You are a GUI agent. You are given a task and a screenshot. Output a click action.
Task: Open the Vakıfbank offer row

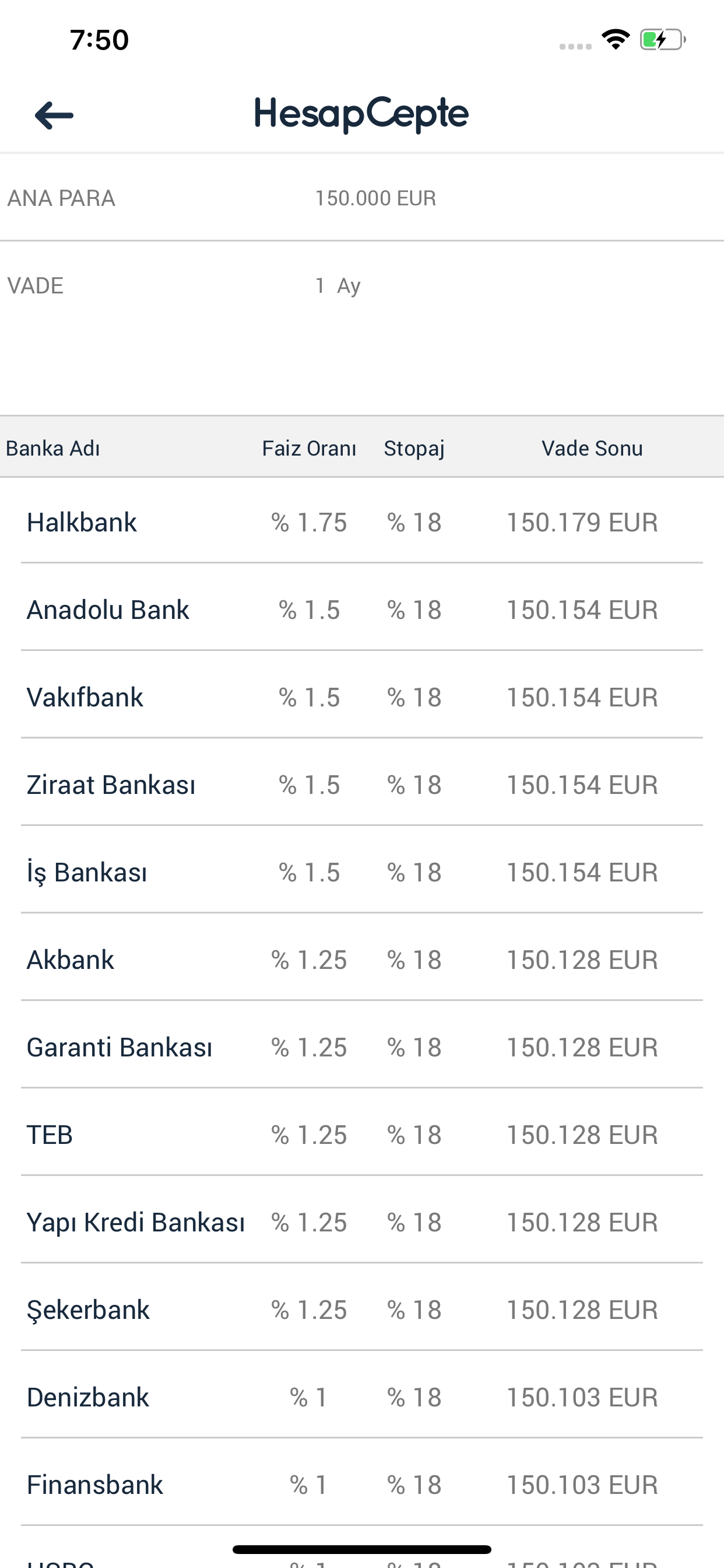point(361,698)
